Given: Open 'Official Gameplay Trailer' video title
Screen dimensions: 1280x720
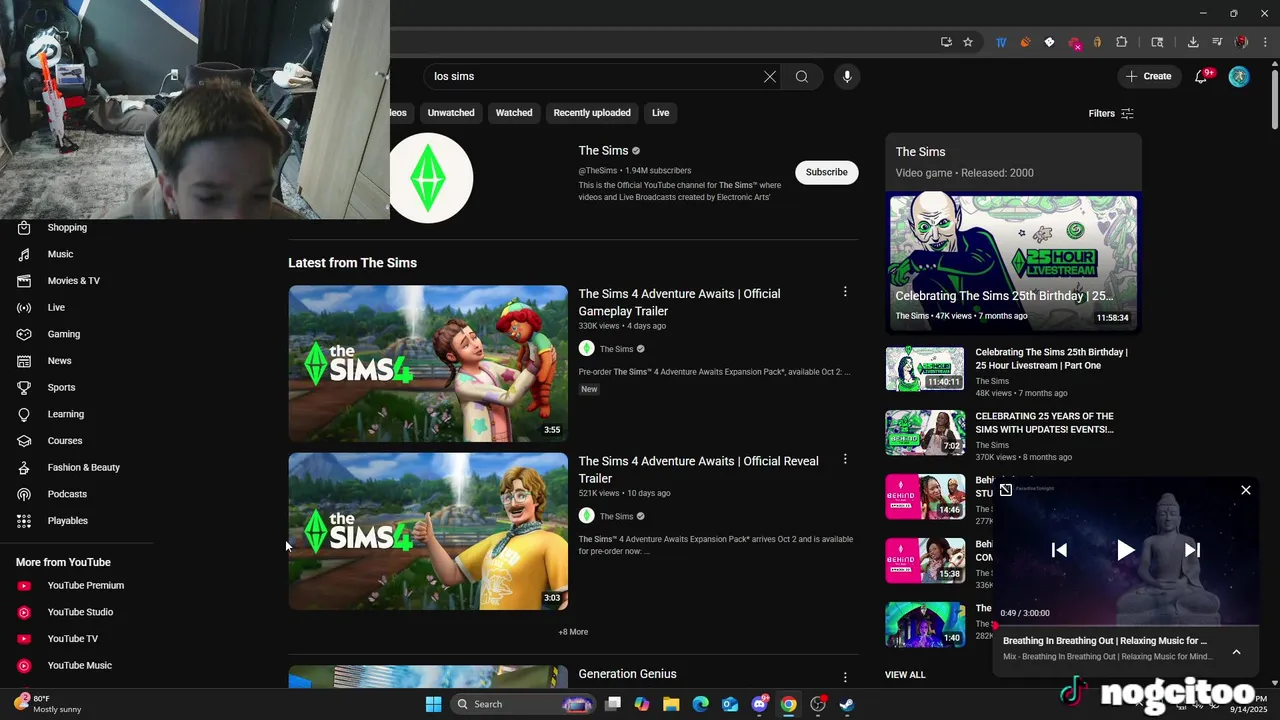Looking at the screenshot, I should coord(679,302).
